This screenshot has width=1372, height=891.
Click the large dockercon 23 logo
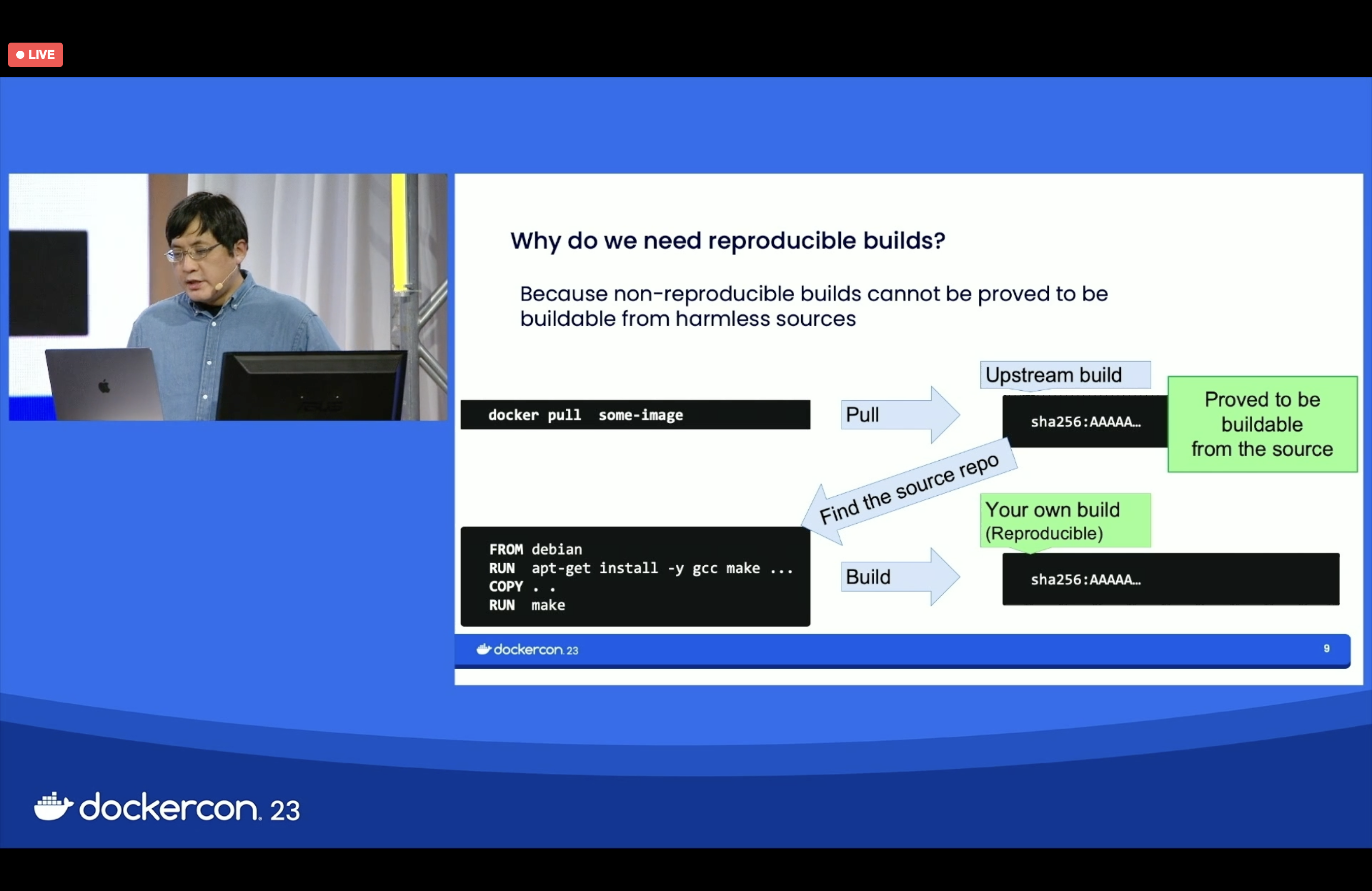(167, 807)
